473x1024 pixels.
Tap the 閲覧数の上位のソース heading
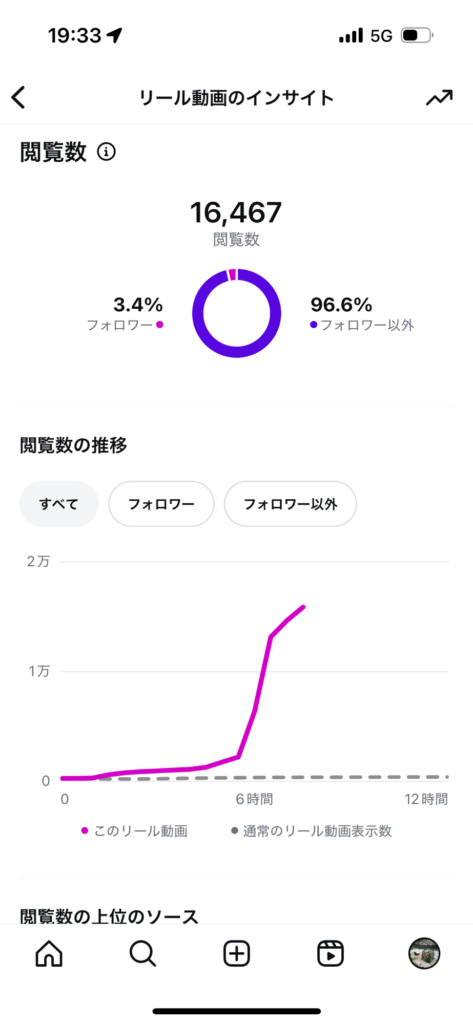109,916
